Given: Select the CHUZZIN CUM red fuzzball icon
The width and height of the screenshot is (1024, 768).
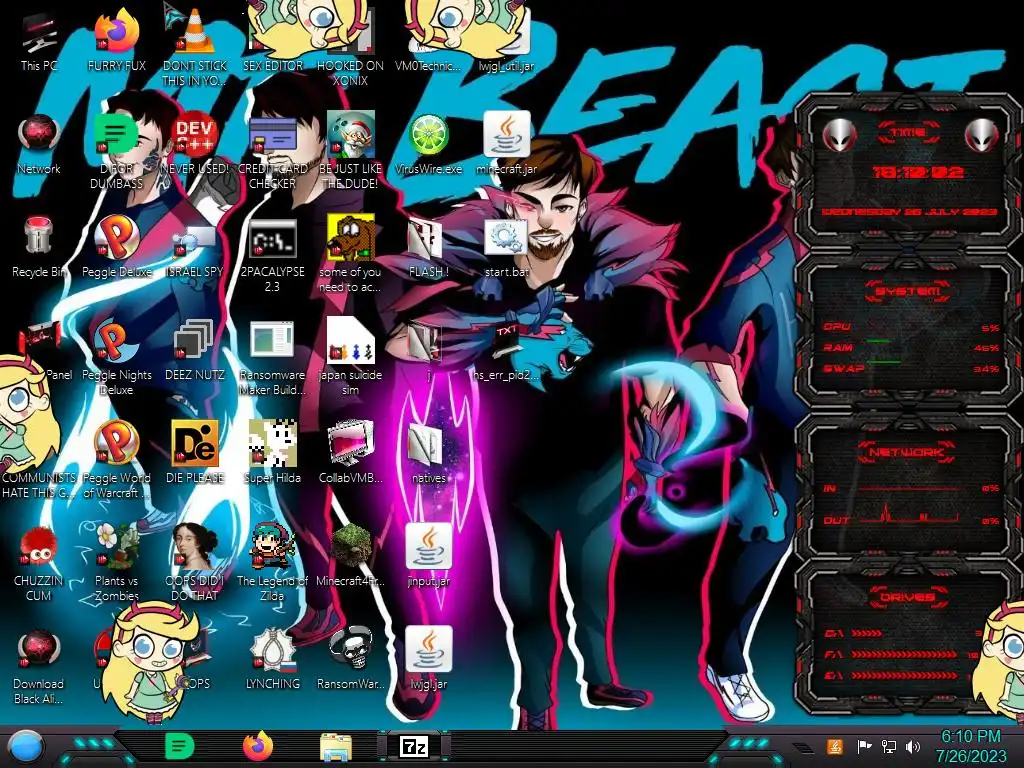Looking at the screenshot, I should point(39,564).
